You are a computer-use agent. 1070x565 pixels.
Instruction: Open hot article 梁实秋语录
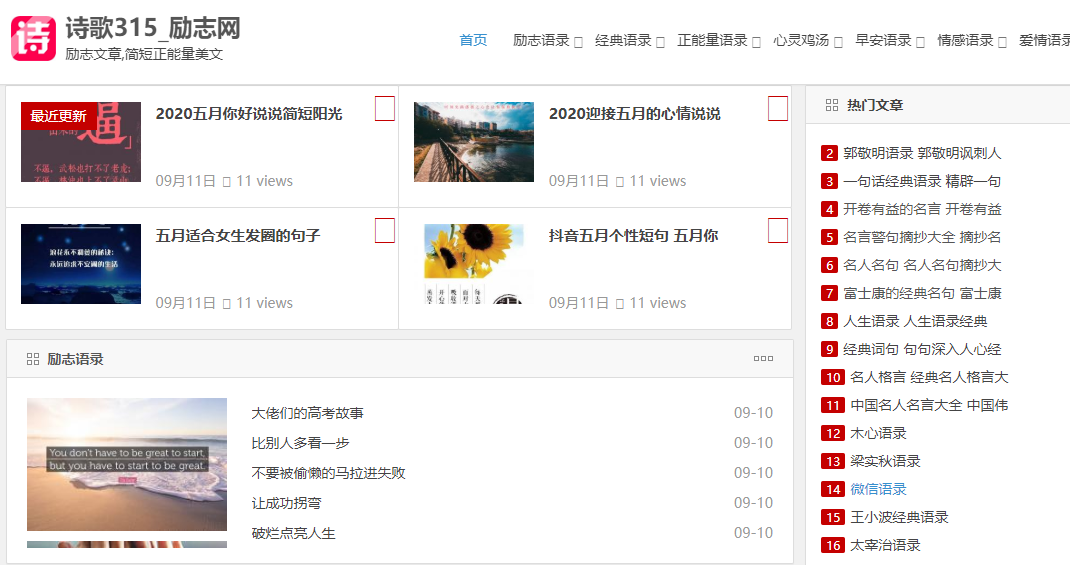pyautogui.click(x=885, y=461)
